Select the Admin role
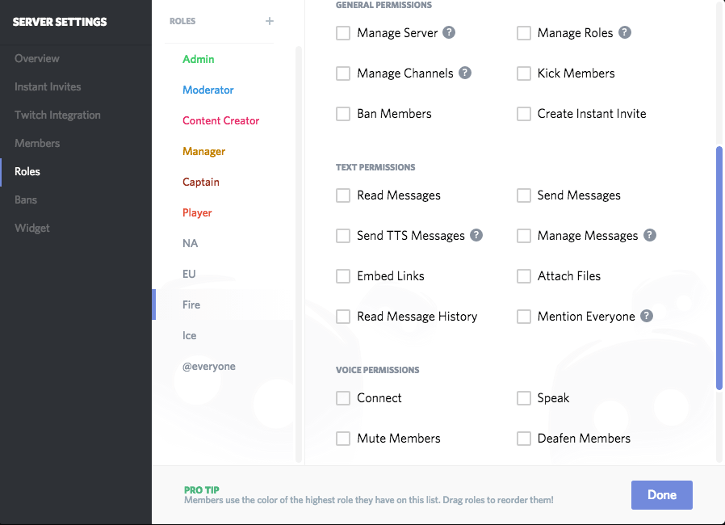 point(198,59)
